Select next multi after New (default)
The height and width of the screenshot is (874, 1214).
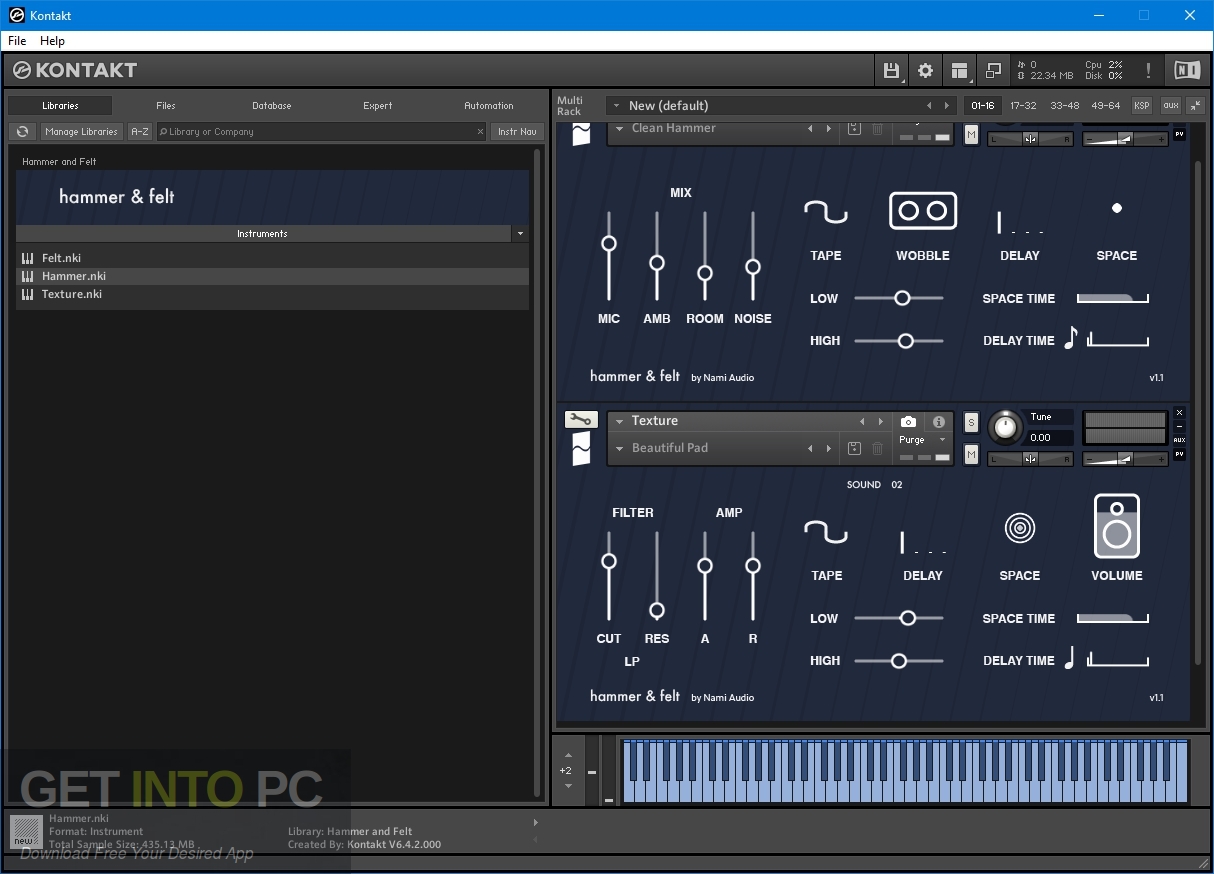[947, 105]
